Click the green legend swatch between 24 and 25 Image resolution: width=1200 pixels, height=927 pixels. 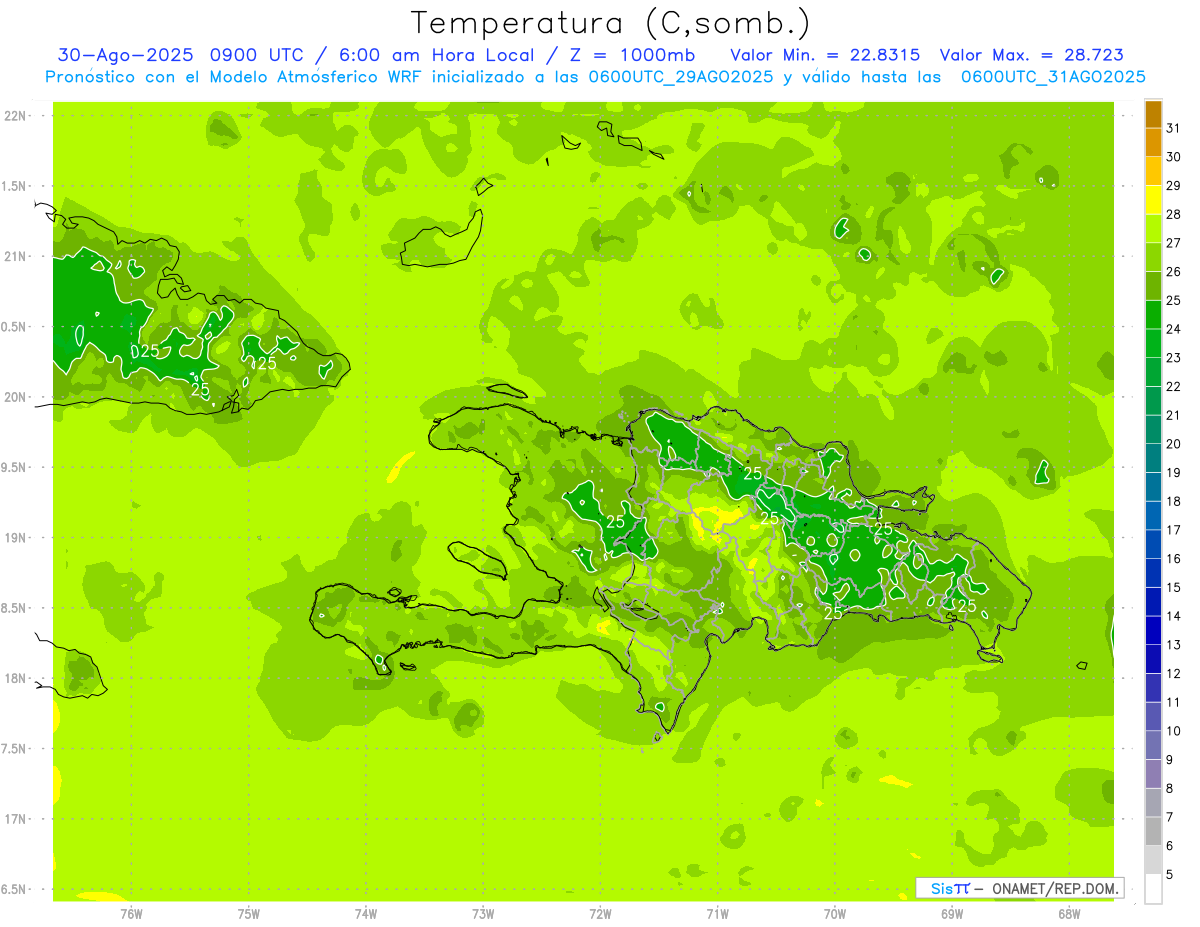[x=1153, y=315]
